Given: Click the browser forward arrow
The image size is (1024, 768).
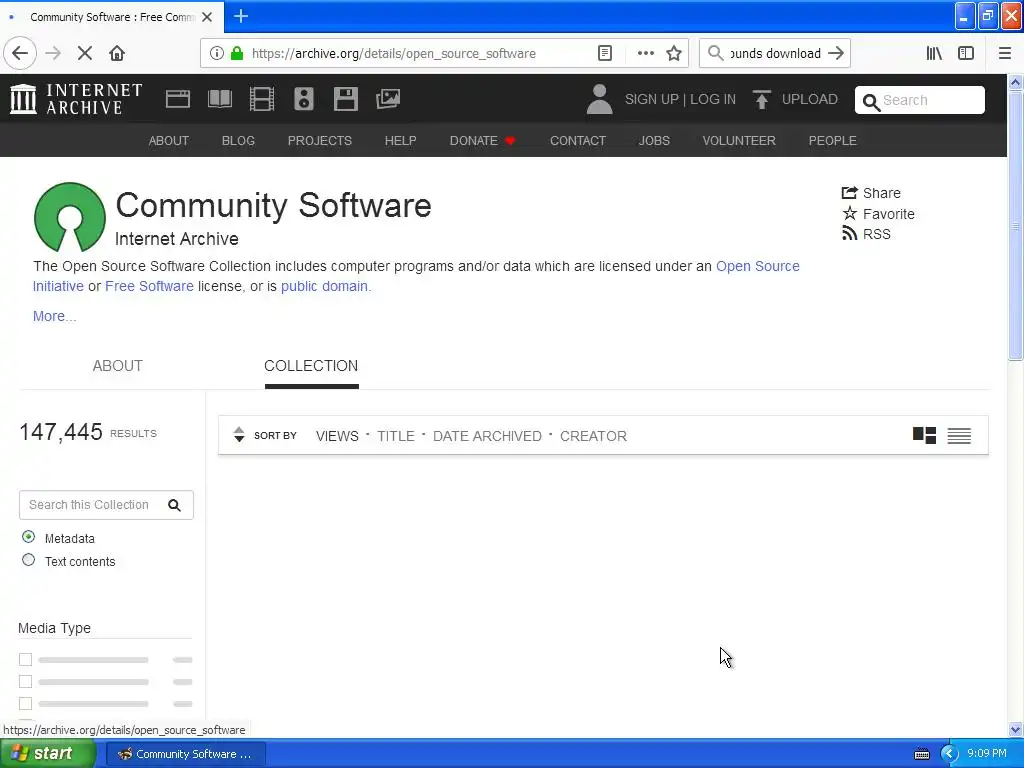Looking at the screenshot, I should point(53,54).
